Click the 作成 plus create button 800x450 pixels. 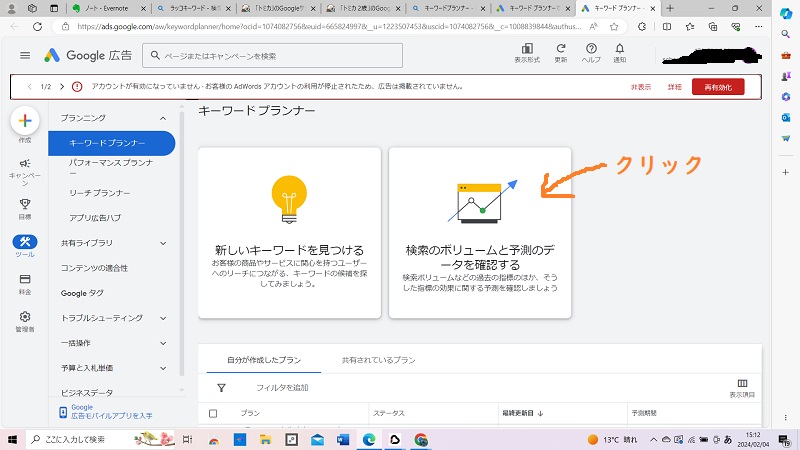25,121
